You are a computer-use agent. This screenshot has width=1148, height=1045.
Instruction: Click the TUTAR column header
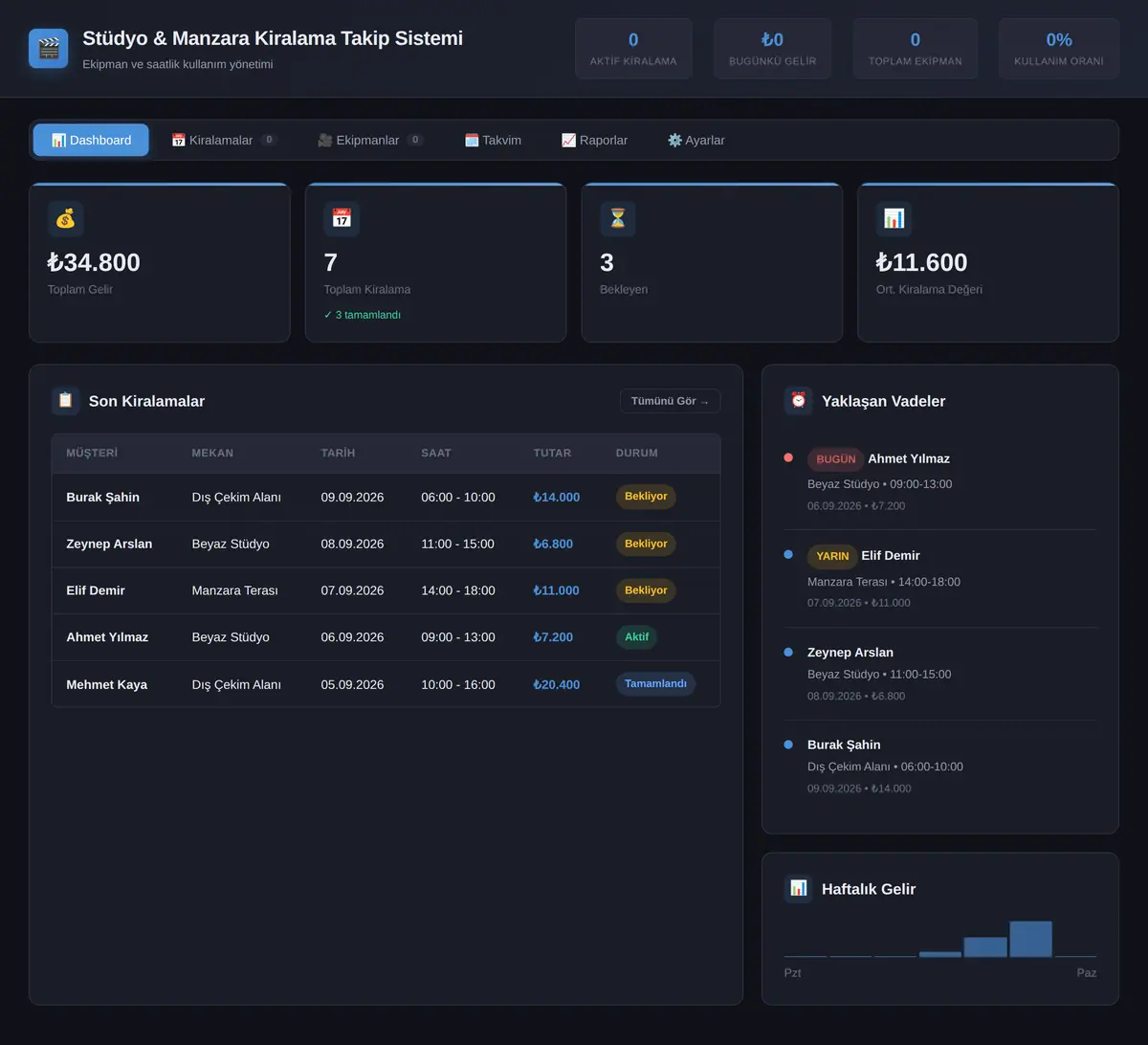(552, 453)
